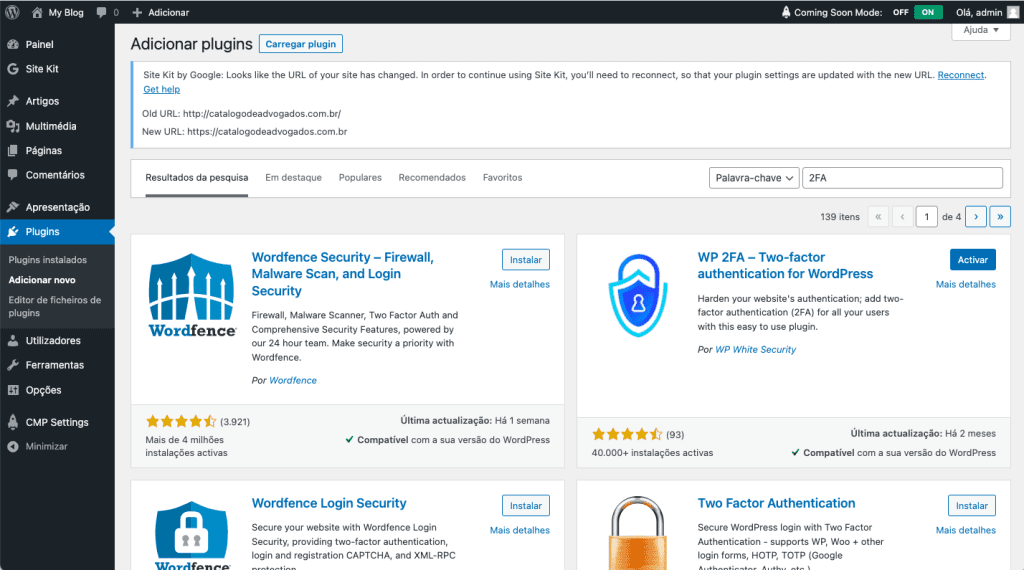This screenshot has width=1024, height=570.
Task: Click the Utilizadores user icon
Action: click(x=13, y=341)
